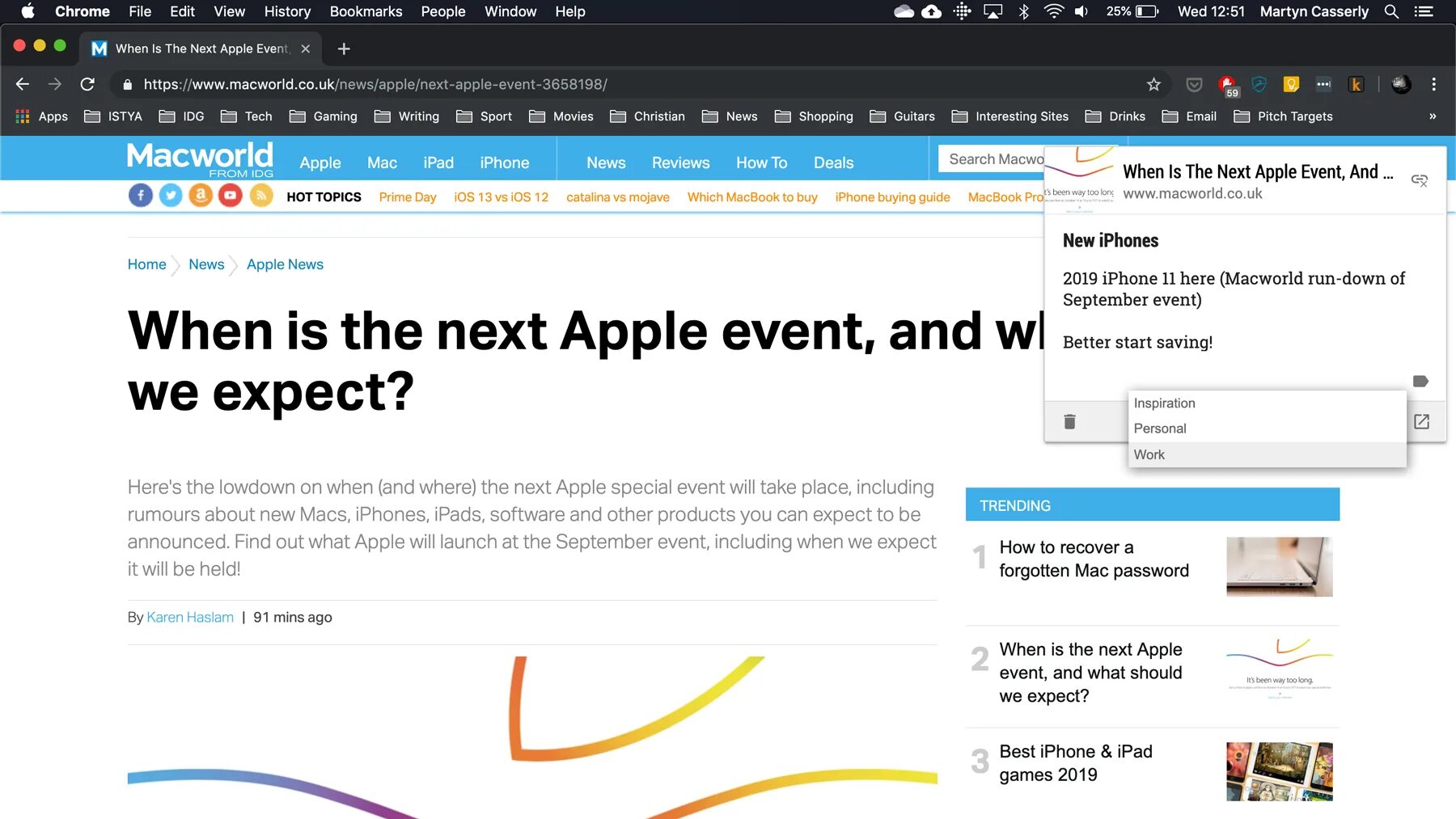The width and height of the screenshot is (1456, 819).
Task: Click the Search Macworld field
Action: point(992,159)
